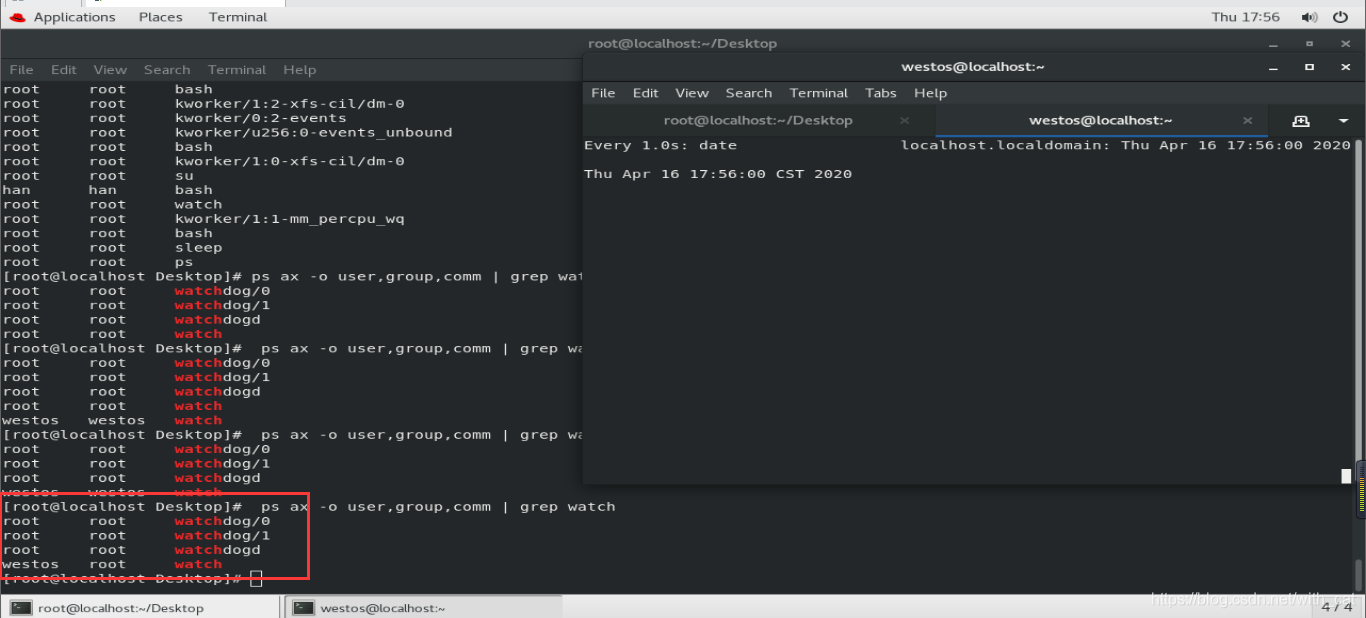Open Terminal menu in westos terminal window
This screenshot has width=1366, height=618.
[x=819, y=93]
